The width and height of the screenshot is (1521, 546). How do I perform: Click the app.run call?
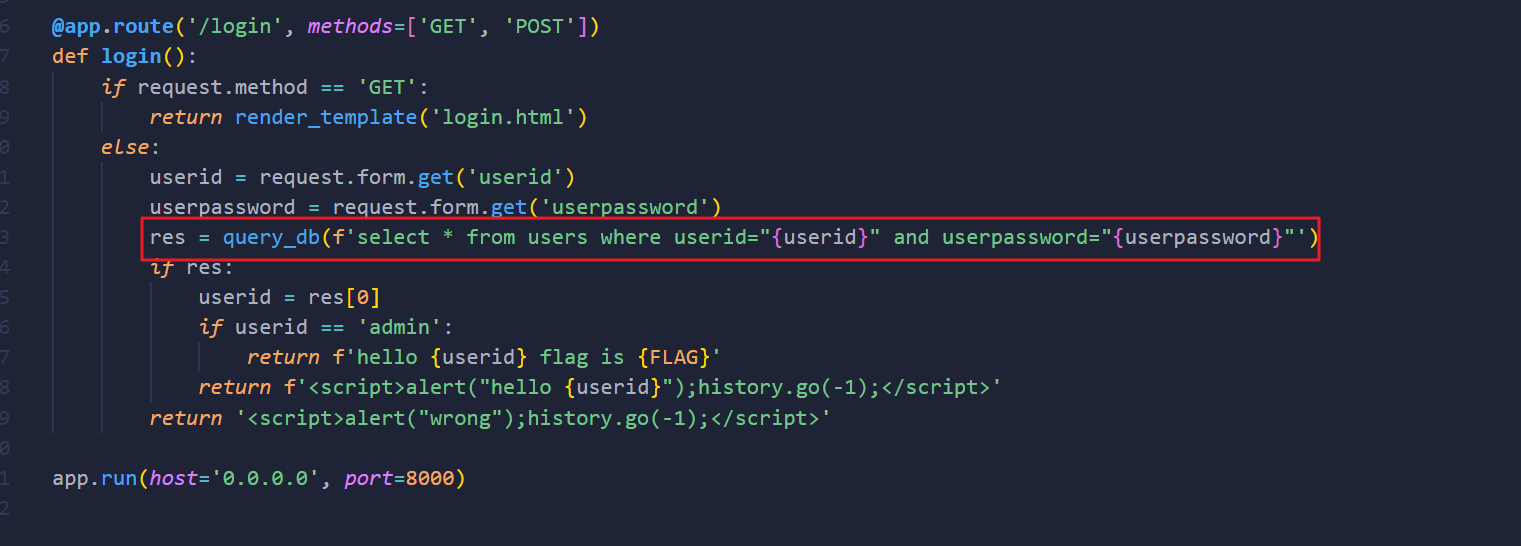(x=94, y=478)
